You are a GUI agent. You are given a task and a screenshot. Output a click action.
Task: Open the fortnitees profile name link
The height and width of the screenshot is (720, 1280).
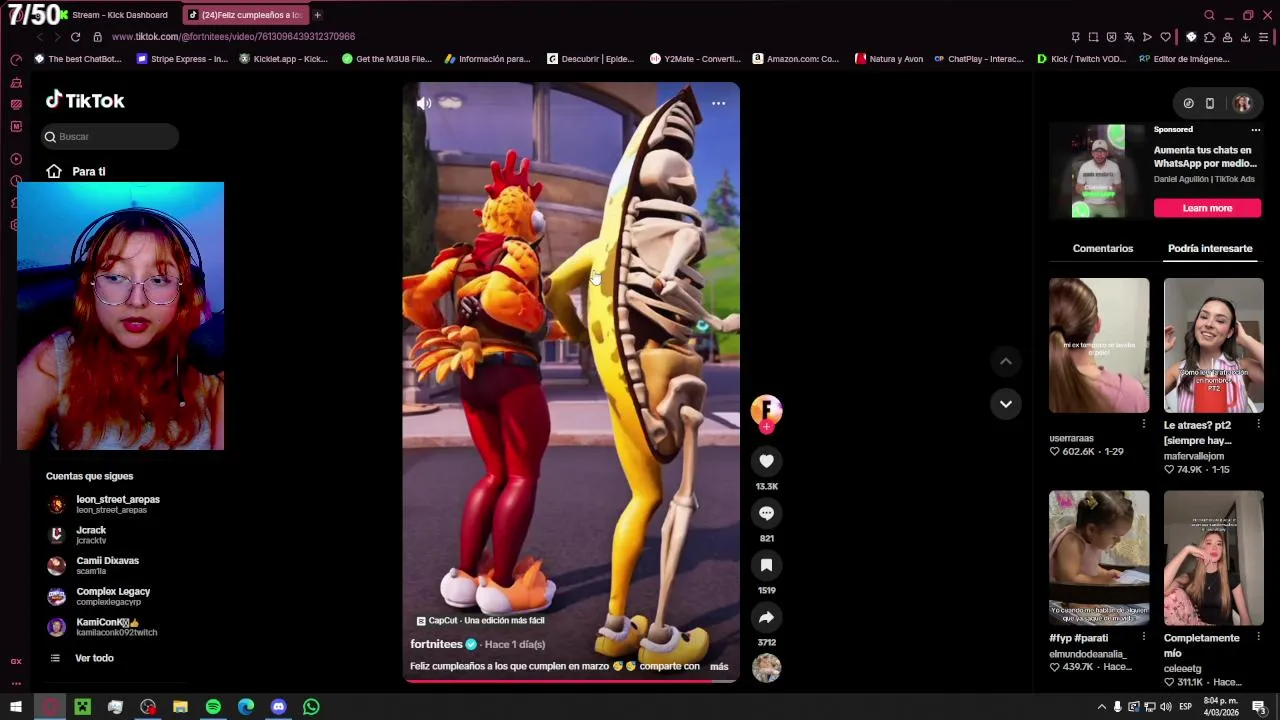[x=436, y=644]
